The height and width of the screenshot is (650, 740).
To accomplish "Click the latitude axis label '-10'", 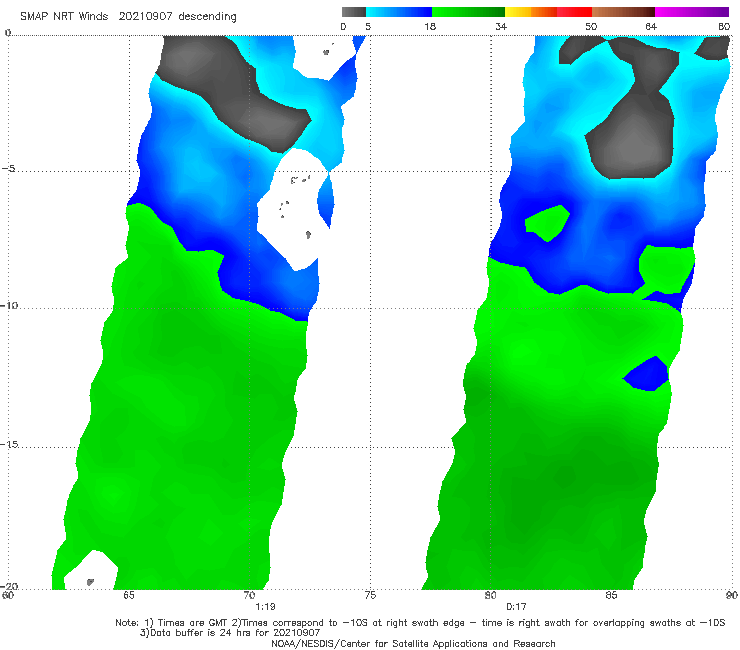I will click(x=9, y=305).
